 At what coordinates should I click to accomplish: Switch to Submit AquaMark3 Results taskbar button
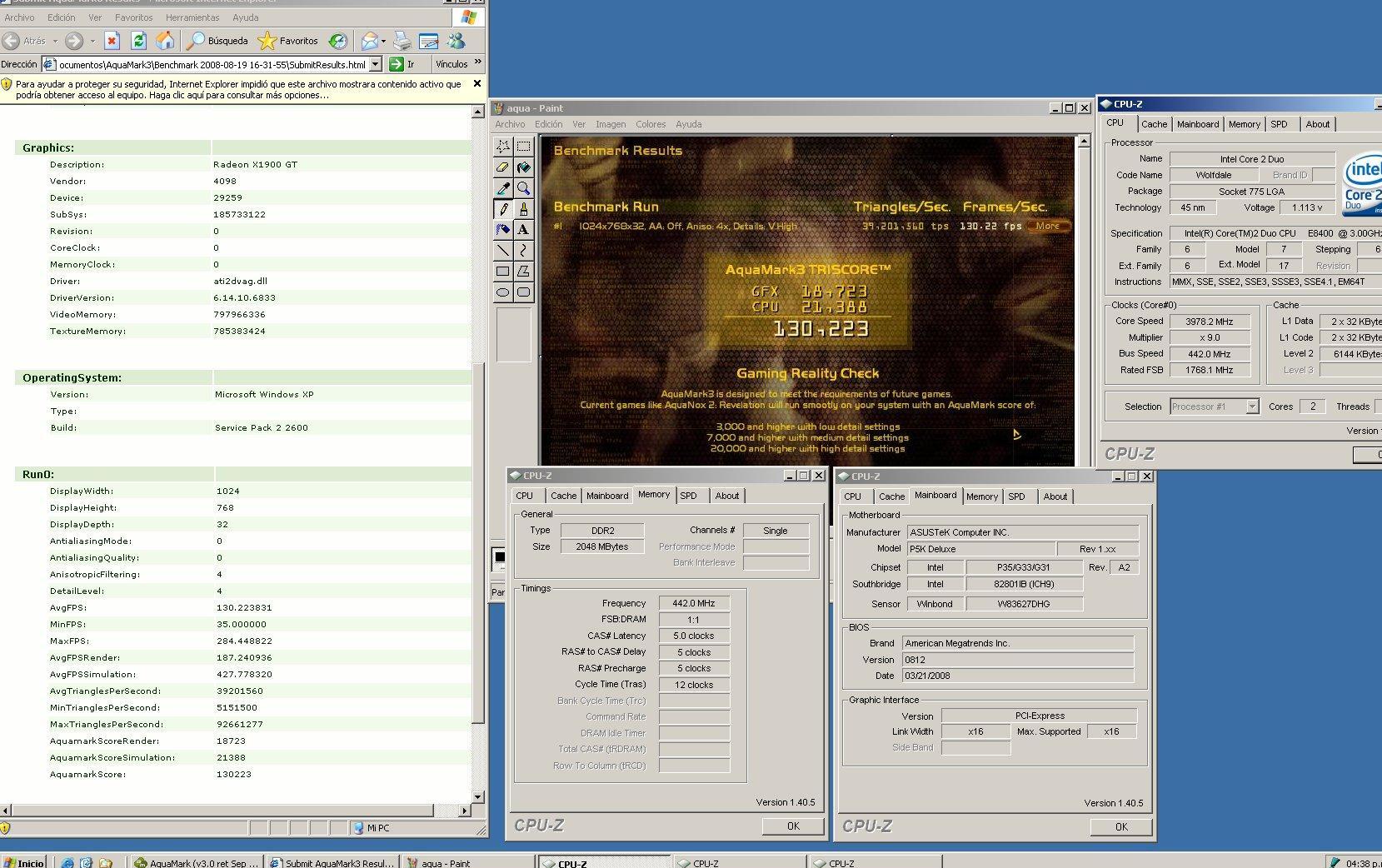(x=332, y=863)
